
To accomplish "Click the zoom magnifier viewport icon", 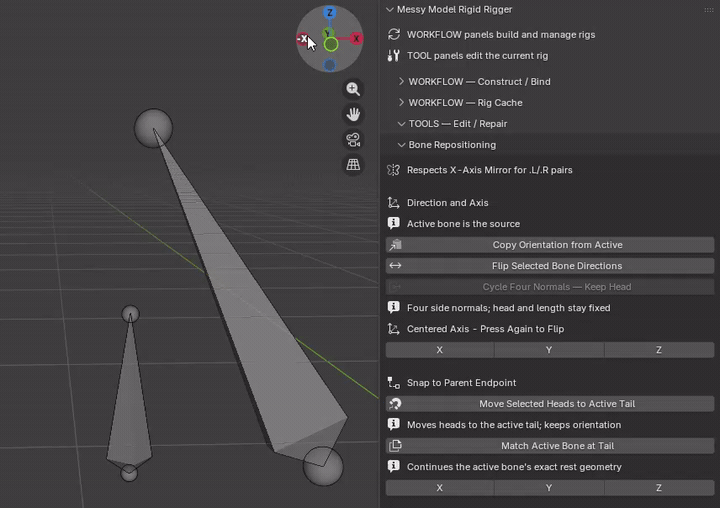I will click(353, 89).
